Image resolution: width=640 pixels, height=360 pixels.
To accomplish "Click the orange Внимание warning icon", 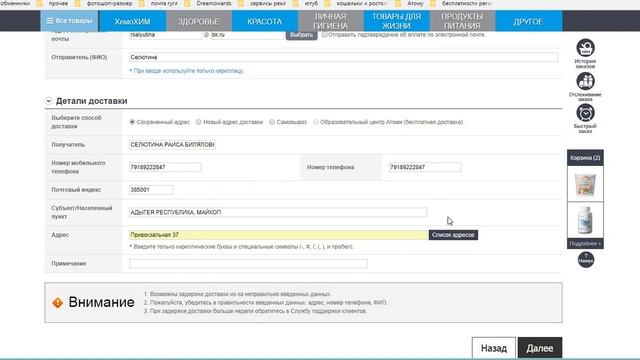I will [x=58, y=302].
